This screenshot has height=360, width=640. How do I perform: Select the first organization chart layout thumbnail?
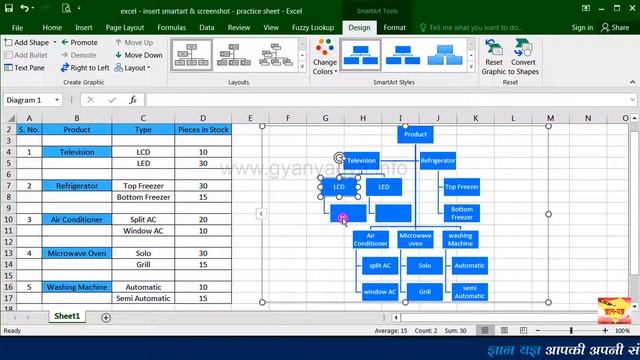tap(191, 55)
